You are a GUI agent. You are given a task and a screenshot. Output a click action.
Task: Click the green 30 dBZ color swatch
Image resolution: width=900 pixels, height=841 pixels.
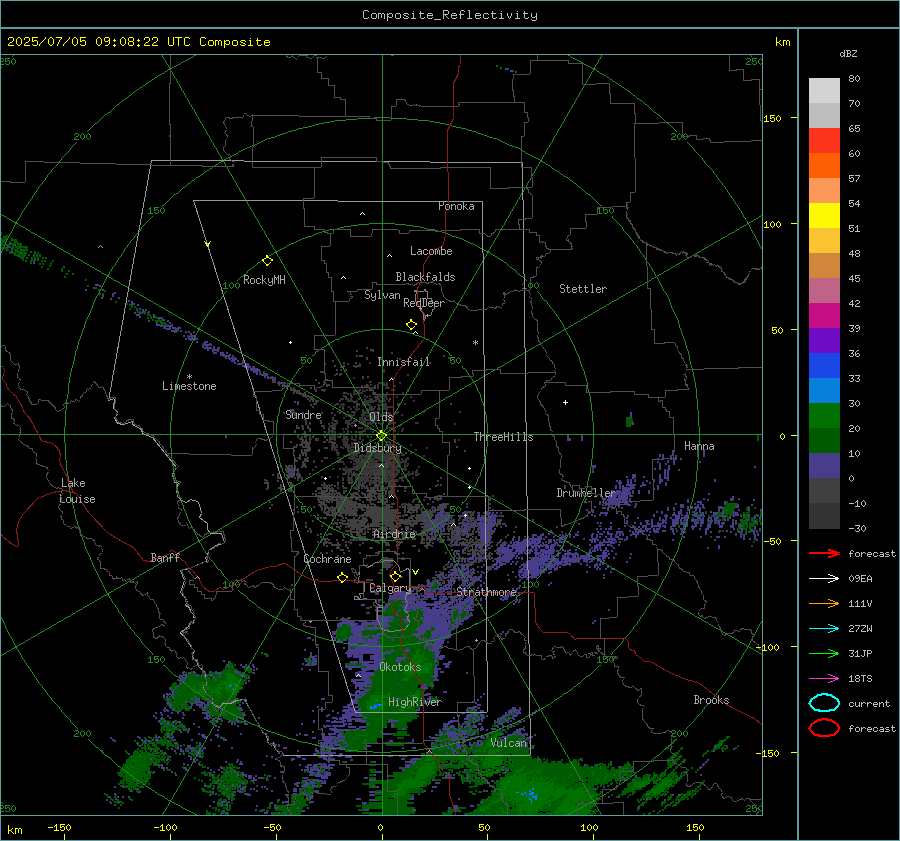(x=824, y=416)
